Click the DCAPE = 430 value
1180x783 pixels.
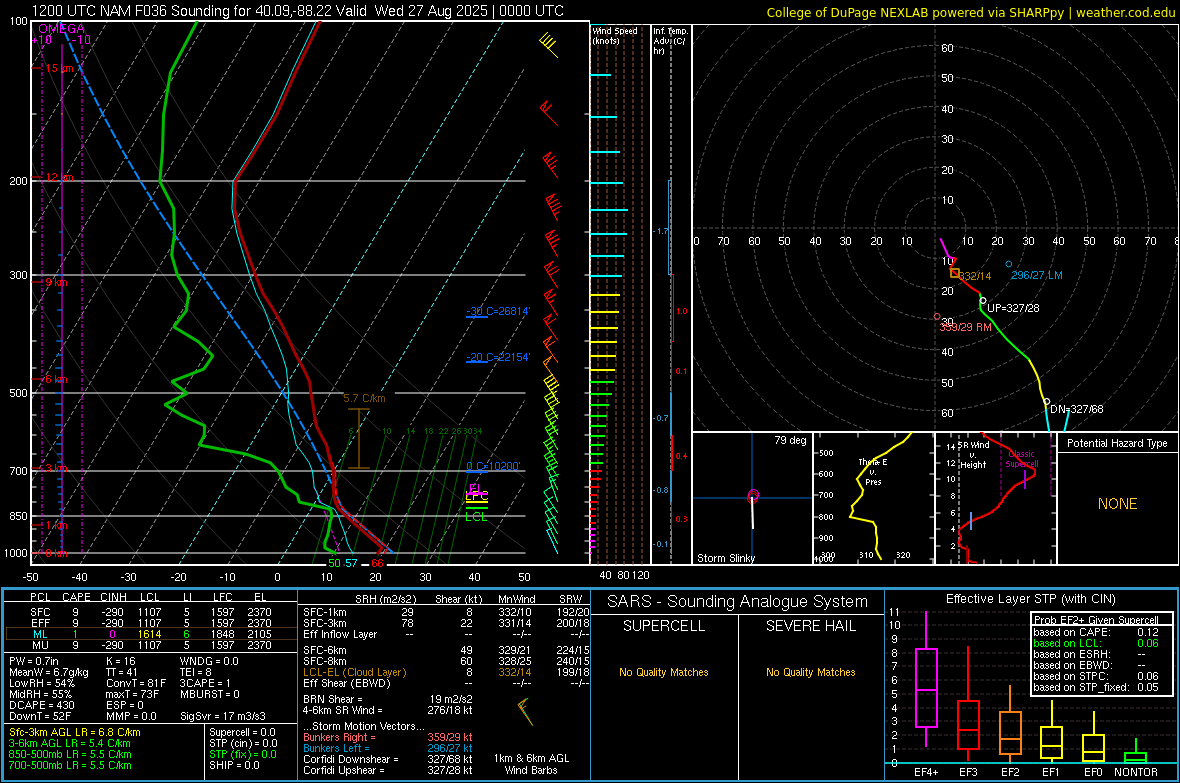click(x=41, y=705)
